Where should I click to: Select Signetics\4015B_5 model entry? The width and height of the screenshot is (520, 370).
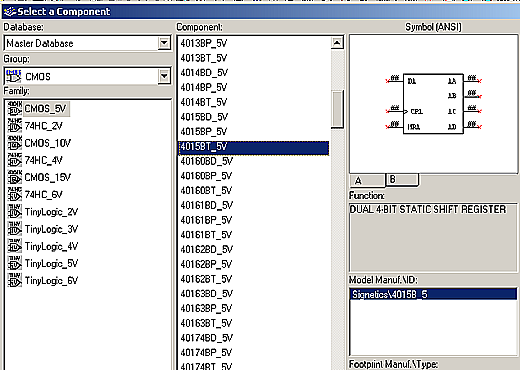pos(433,294)
